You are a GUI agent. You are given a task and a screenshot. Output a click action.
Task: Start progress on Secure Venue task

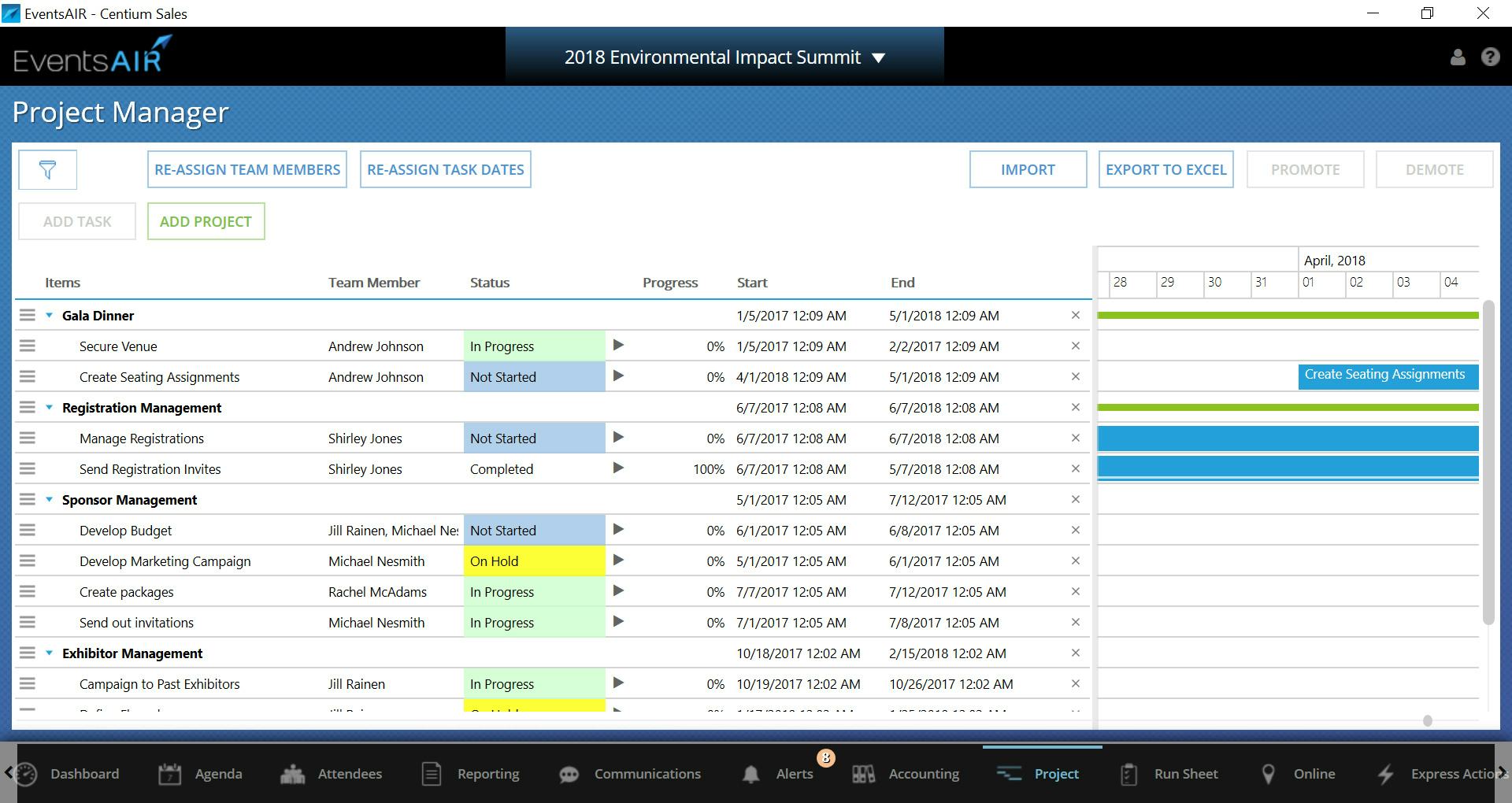619,345
